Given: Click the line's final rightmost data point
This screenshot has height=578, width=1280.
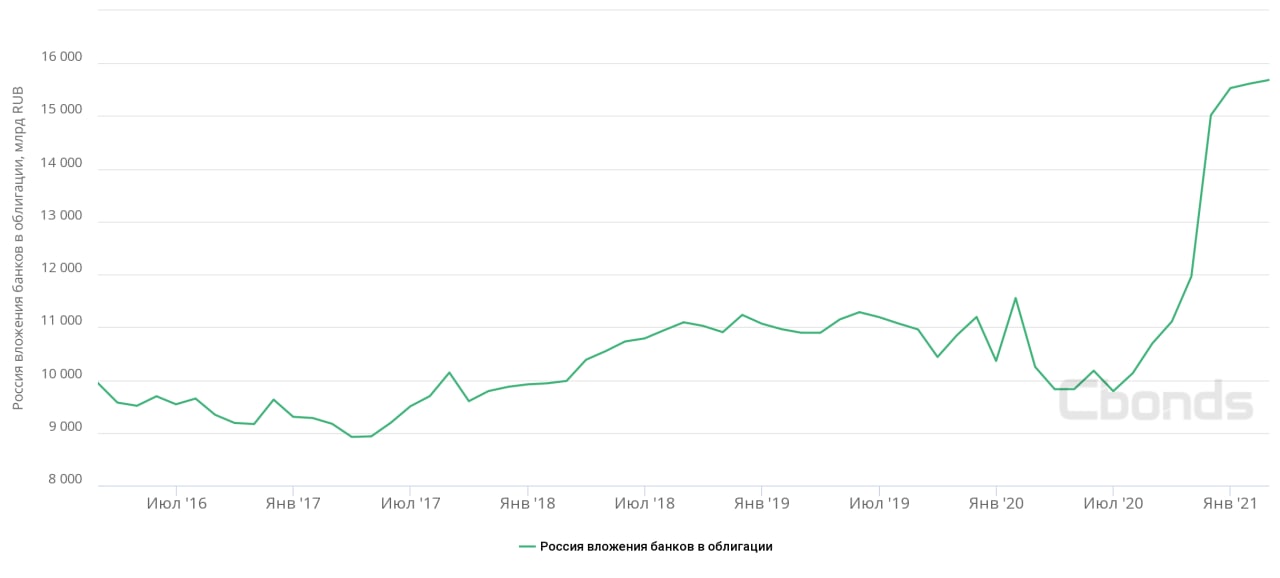Looking at the screenshot, I should [x=1268, y=80].
